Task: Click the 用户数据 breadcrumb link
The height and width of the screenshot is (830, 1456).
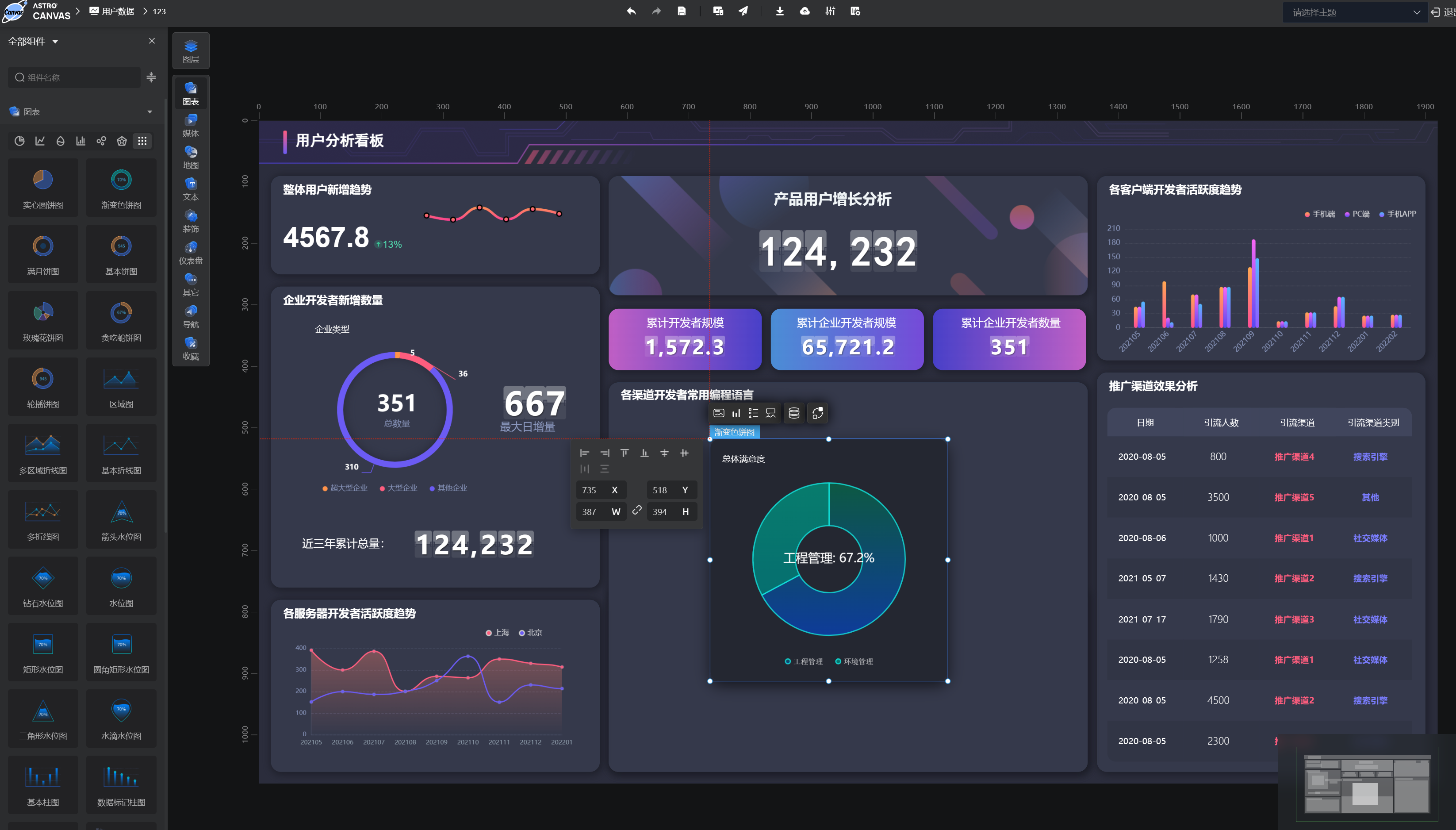Action: coord(117,12)
